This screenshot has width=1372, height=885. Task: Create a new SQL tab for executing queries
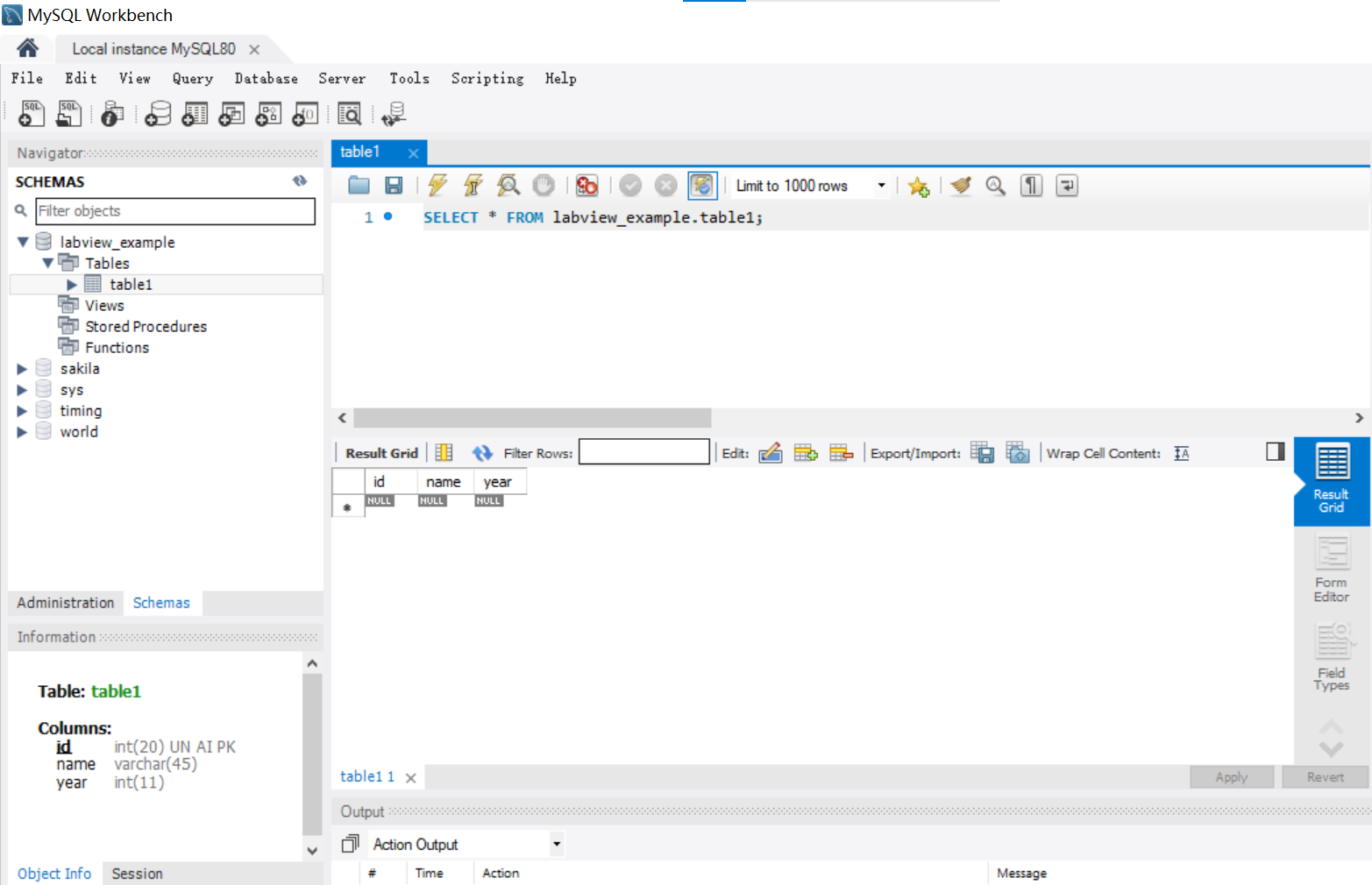31,113
